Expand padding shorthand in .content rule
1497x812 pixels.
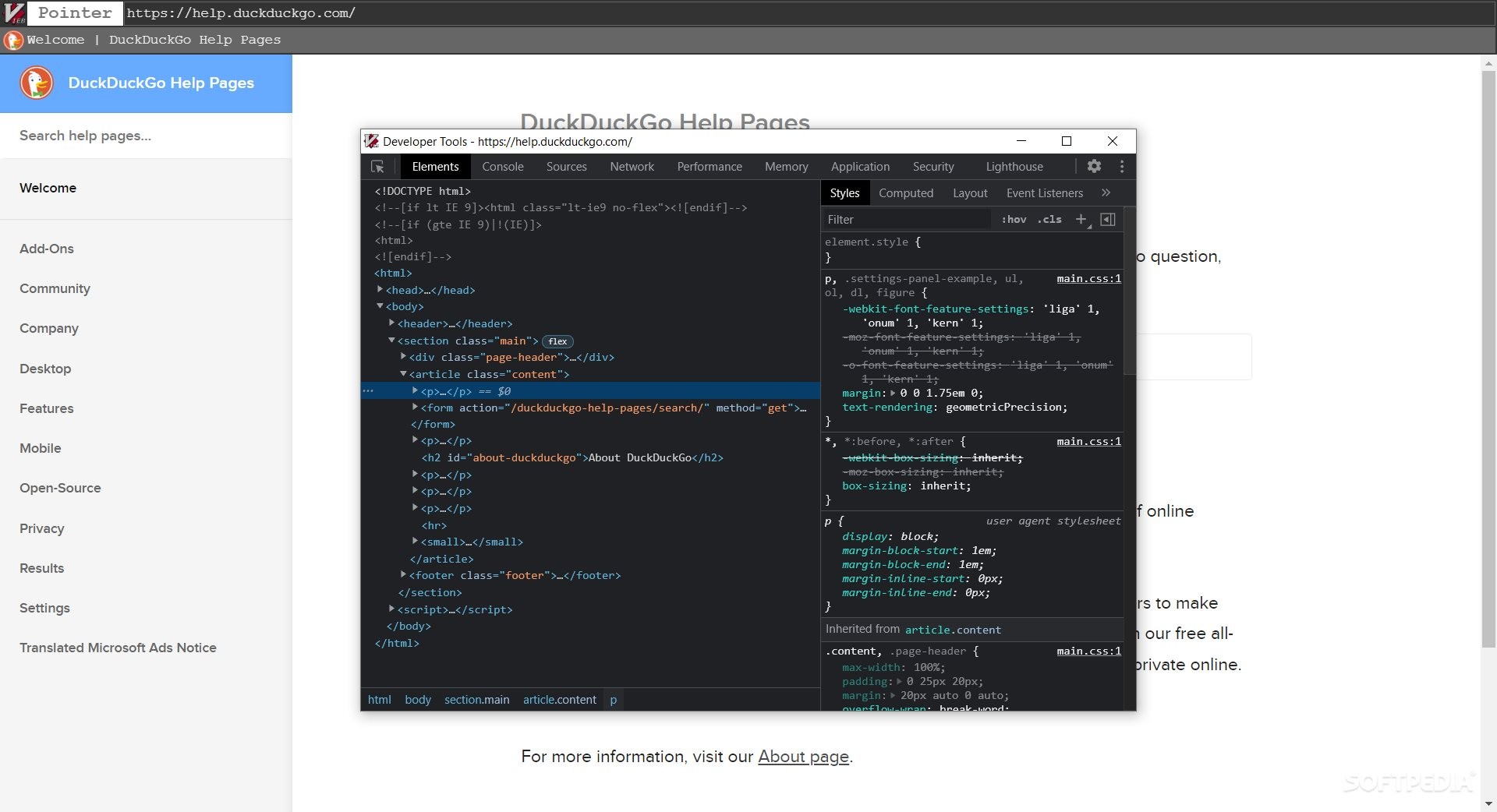click(900, 682)
